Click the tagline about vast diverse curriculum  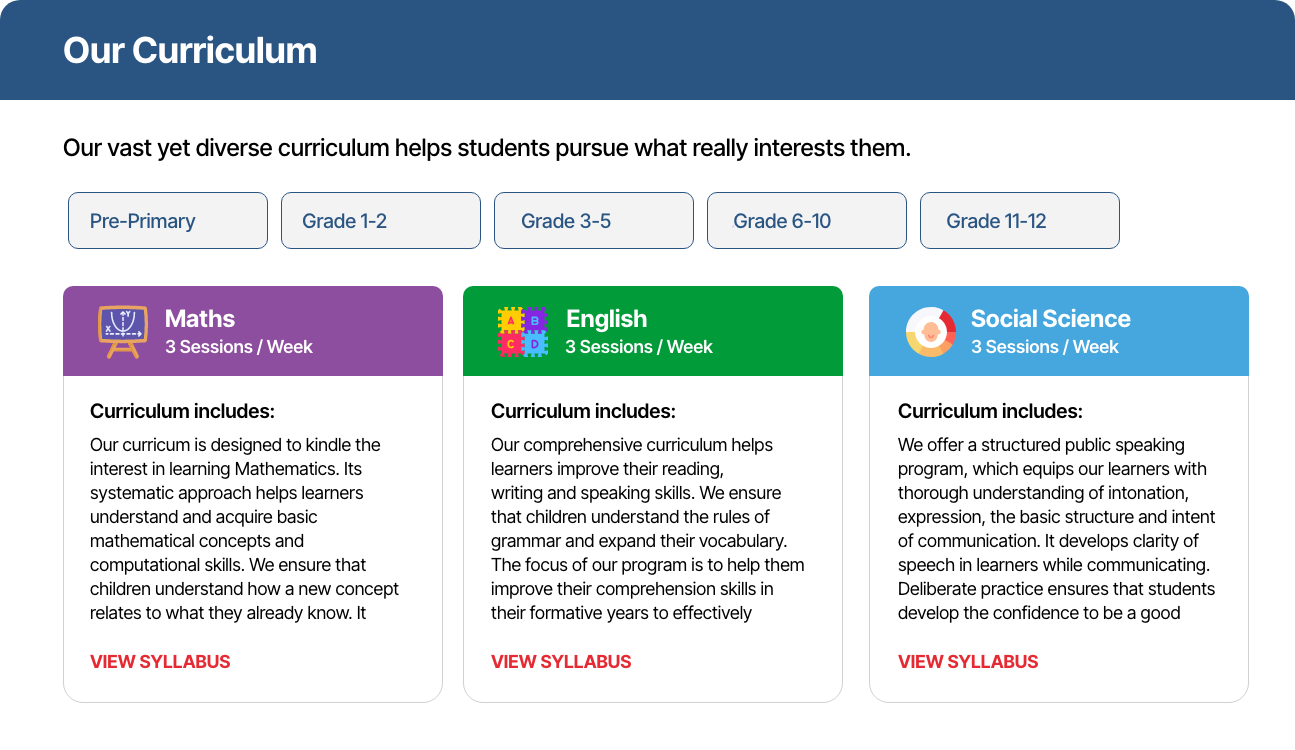coord(487,149)
